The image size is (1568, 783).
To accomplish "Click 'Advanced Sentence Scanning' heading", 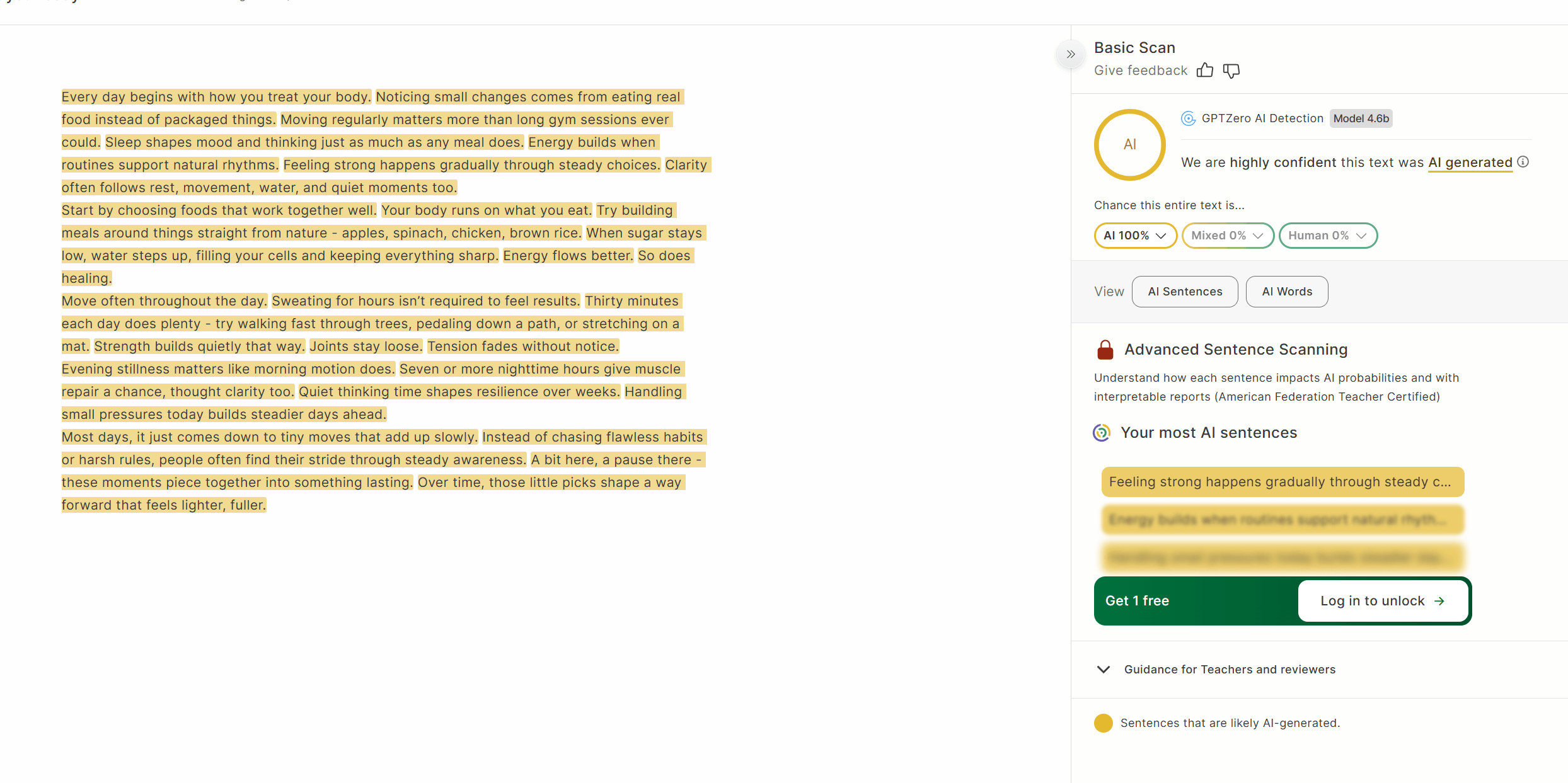I will click(1235, 350).
